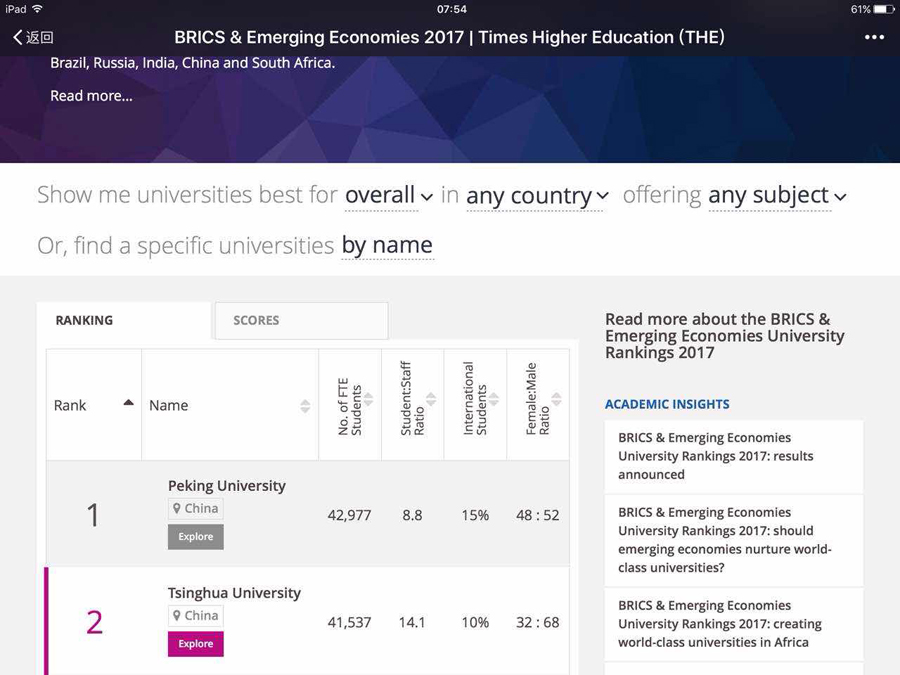The width and height of the screenshot is (900, 675).
Task: Sort by Female:Male Ratio column
Action: click(556, 399)
